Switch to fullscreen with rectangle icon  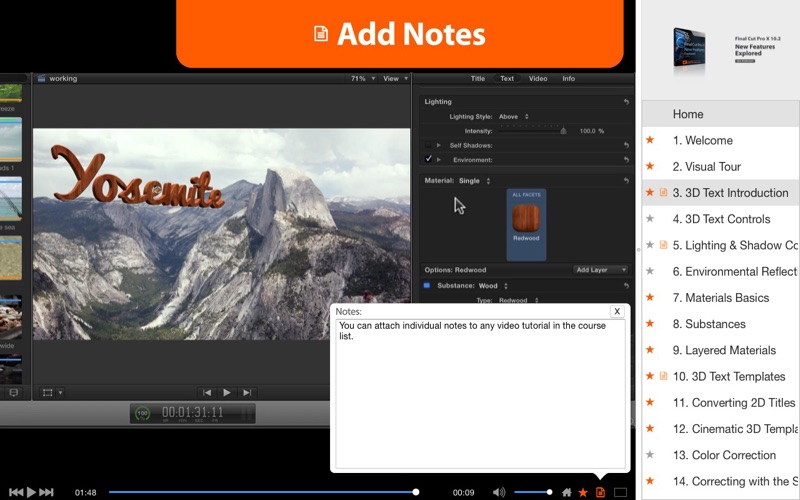click(x=620, y=492)
